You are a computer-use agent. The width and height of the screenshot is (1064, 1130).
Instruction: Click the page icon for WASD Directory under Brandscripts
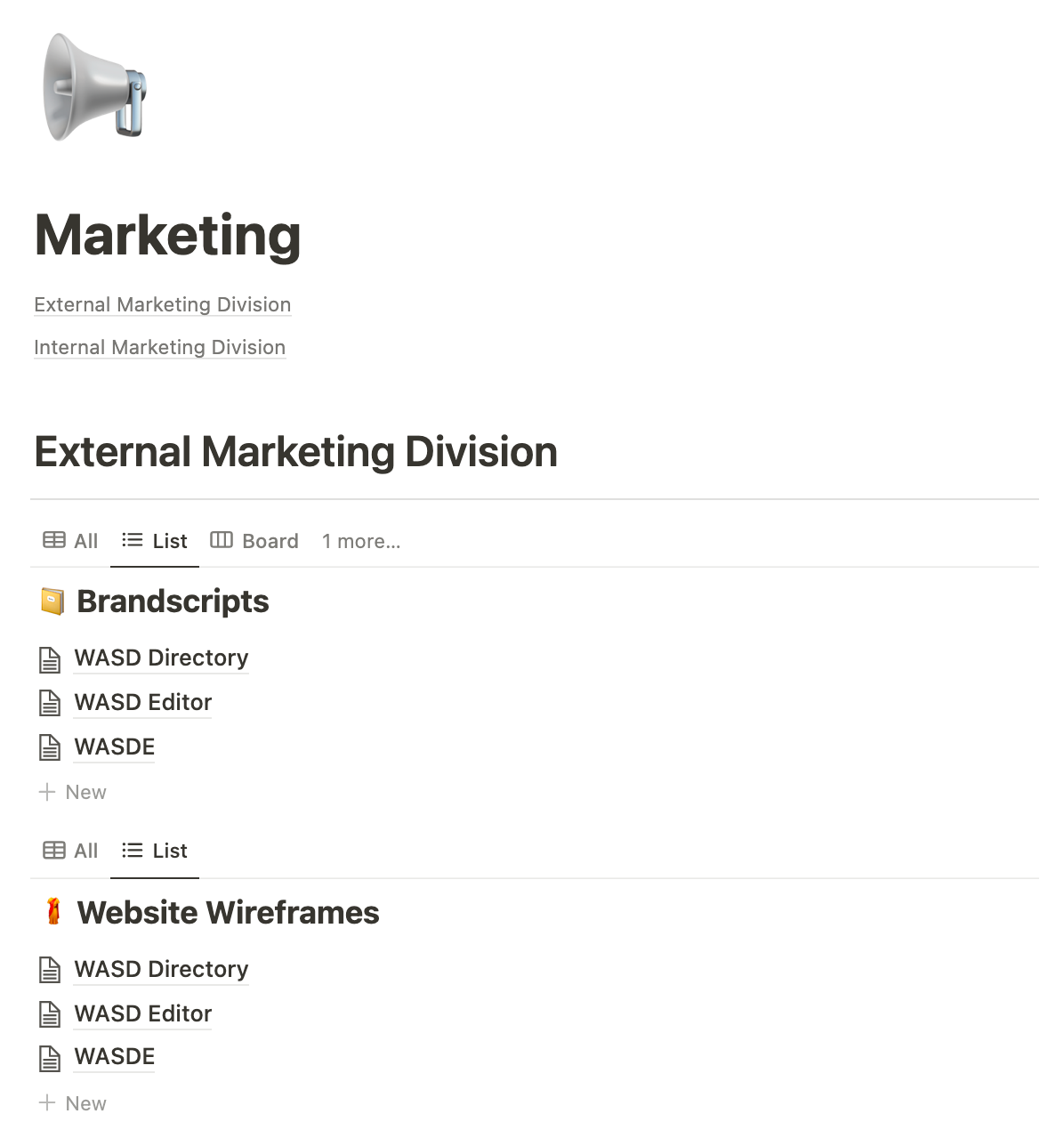click(x=50, y=658)
